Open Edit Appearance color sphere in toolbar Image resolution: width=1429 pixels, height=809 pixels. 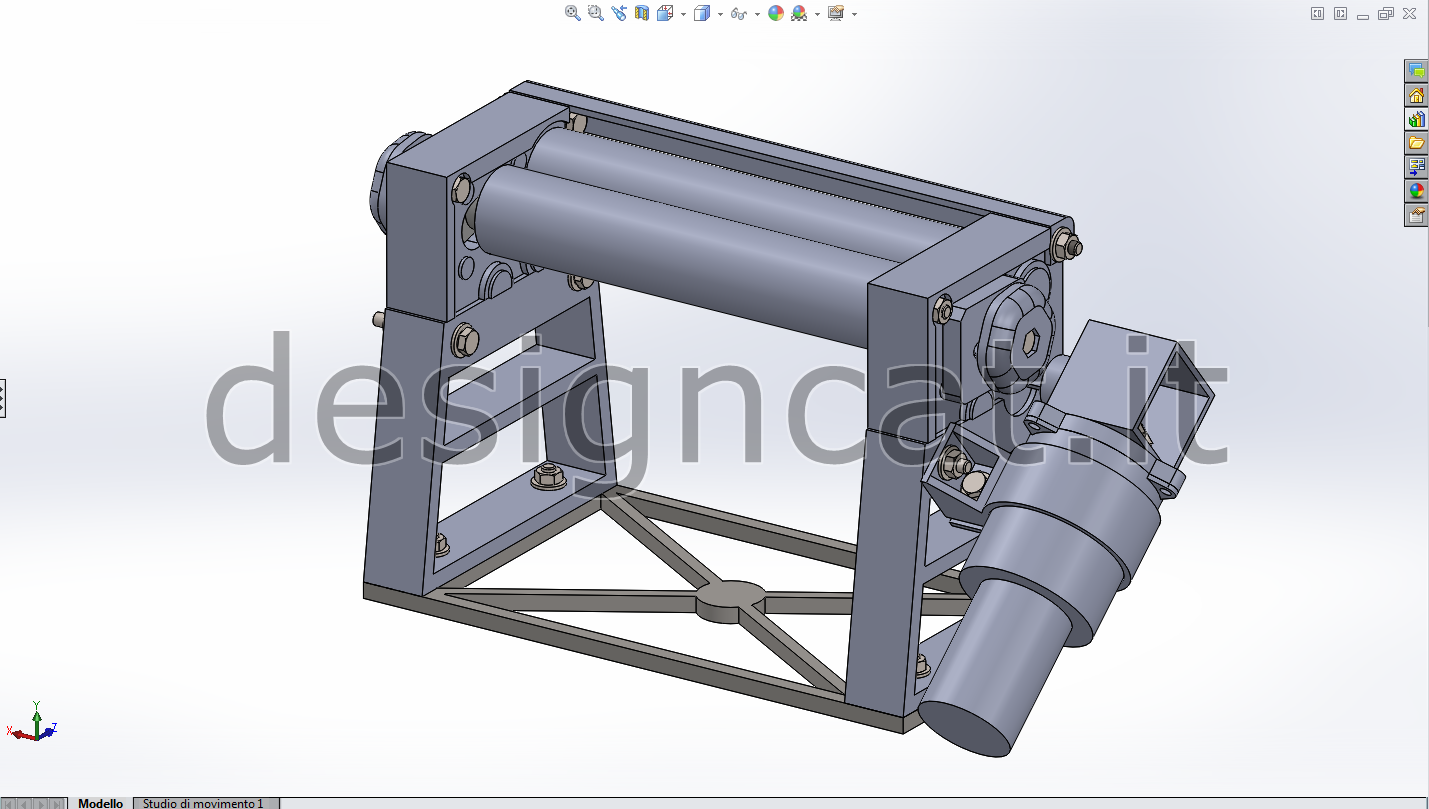(776, 13)
